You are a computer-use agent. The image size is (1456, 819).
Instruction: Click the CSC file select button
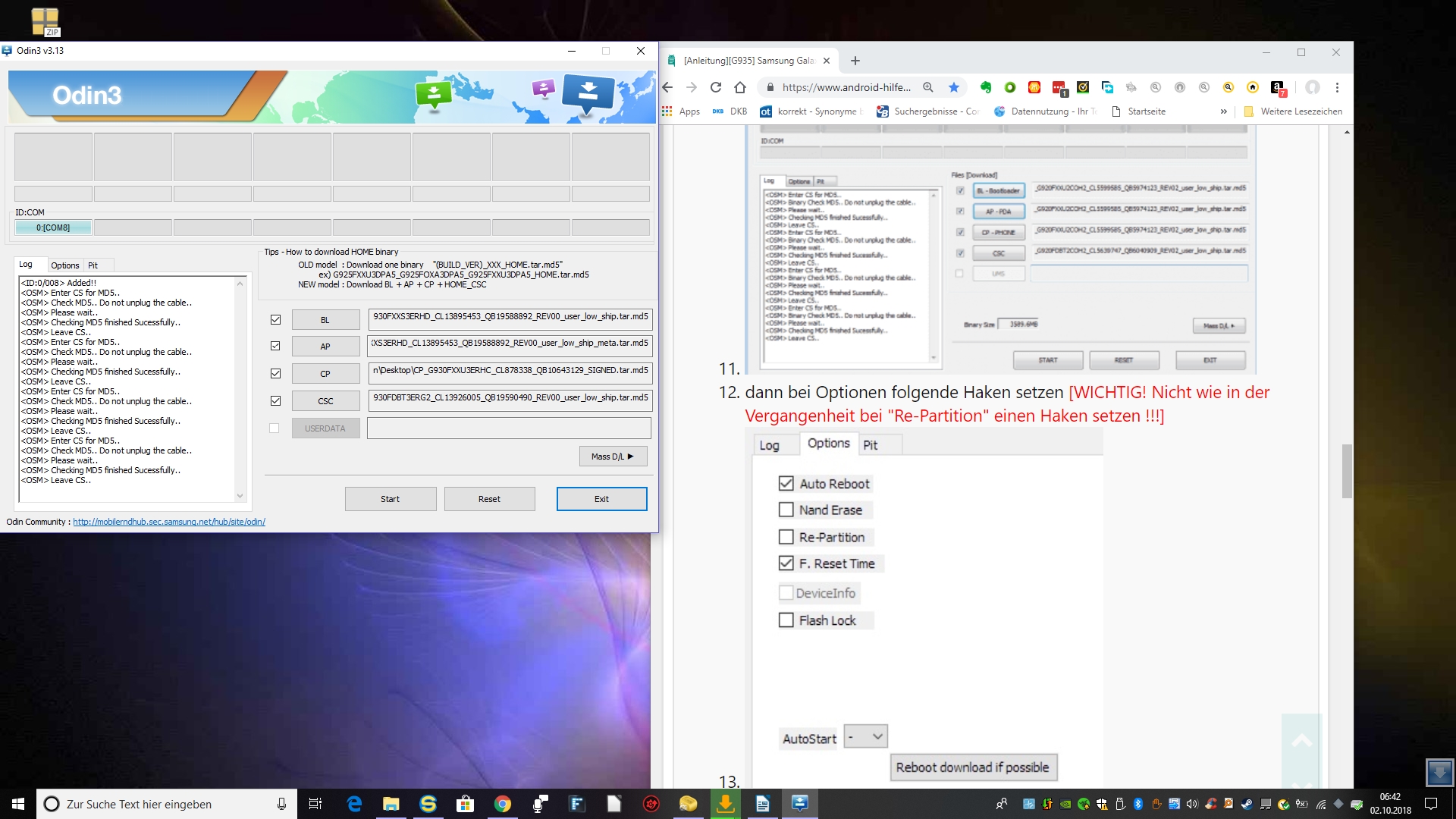(325, 401)
